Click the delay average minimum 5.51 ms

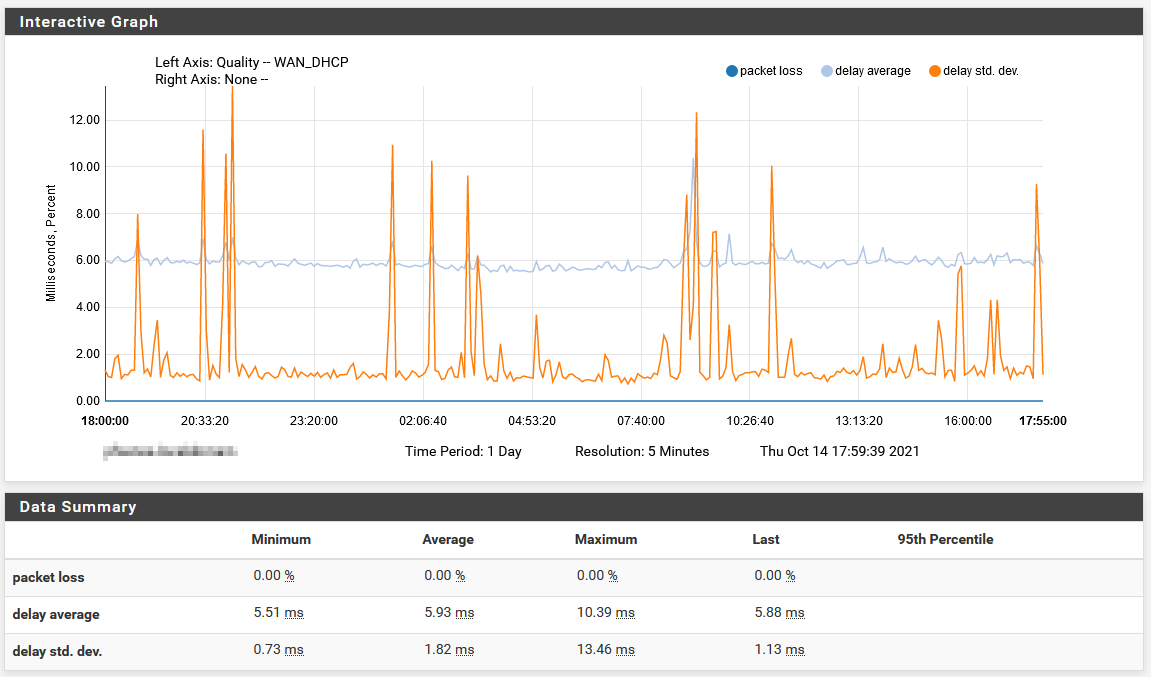(278, 612)
